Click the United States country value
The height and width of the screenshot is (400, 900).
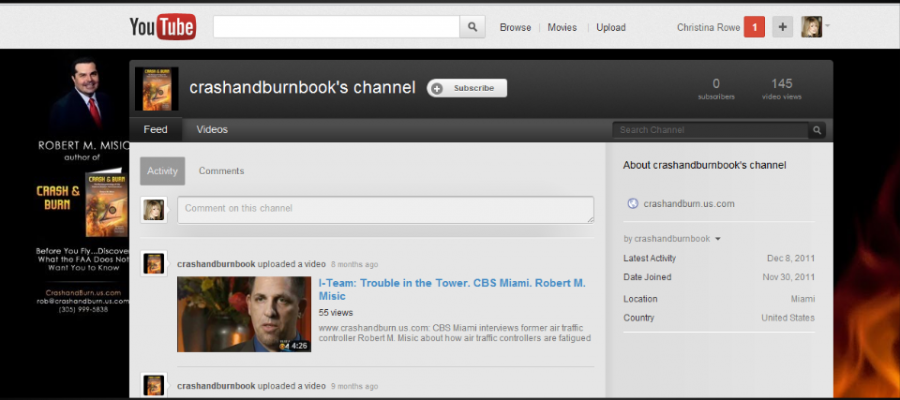click(788, 318)
